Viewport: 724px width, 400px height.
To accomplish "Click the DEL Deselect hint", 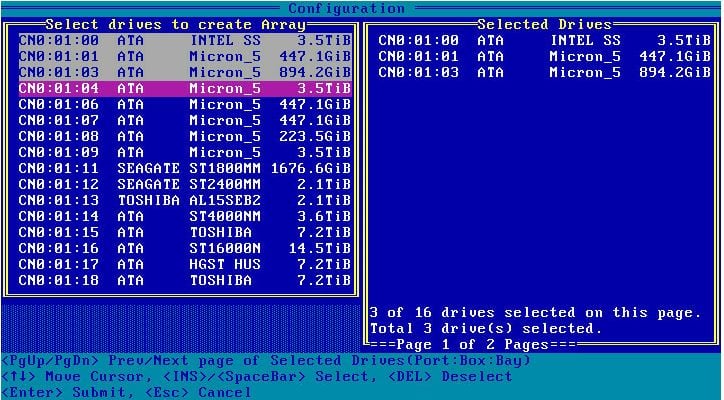I will coord(450,376).
